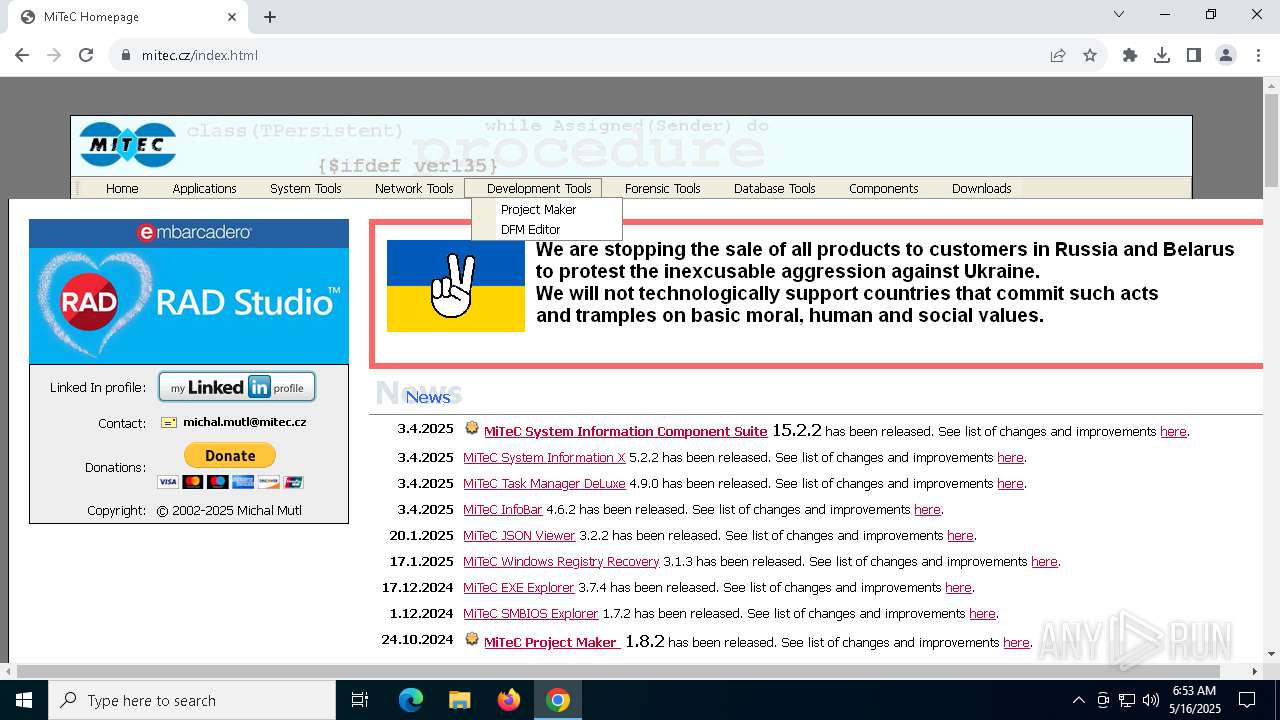The height and width of the screenshot is (720, 1280).
Task: Open the Downloads menu
Action: [982, 188]
